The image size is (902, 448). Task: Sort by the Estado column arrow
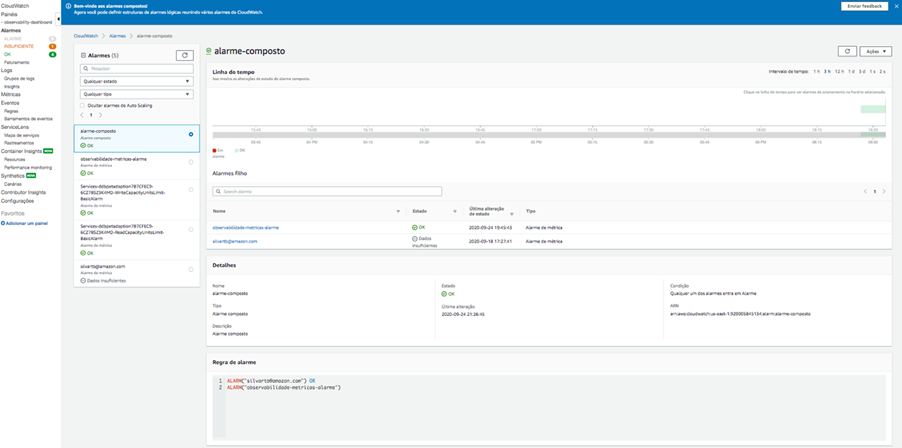tap(454, 212)
